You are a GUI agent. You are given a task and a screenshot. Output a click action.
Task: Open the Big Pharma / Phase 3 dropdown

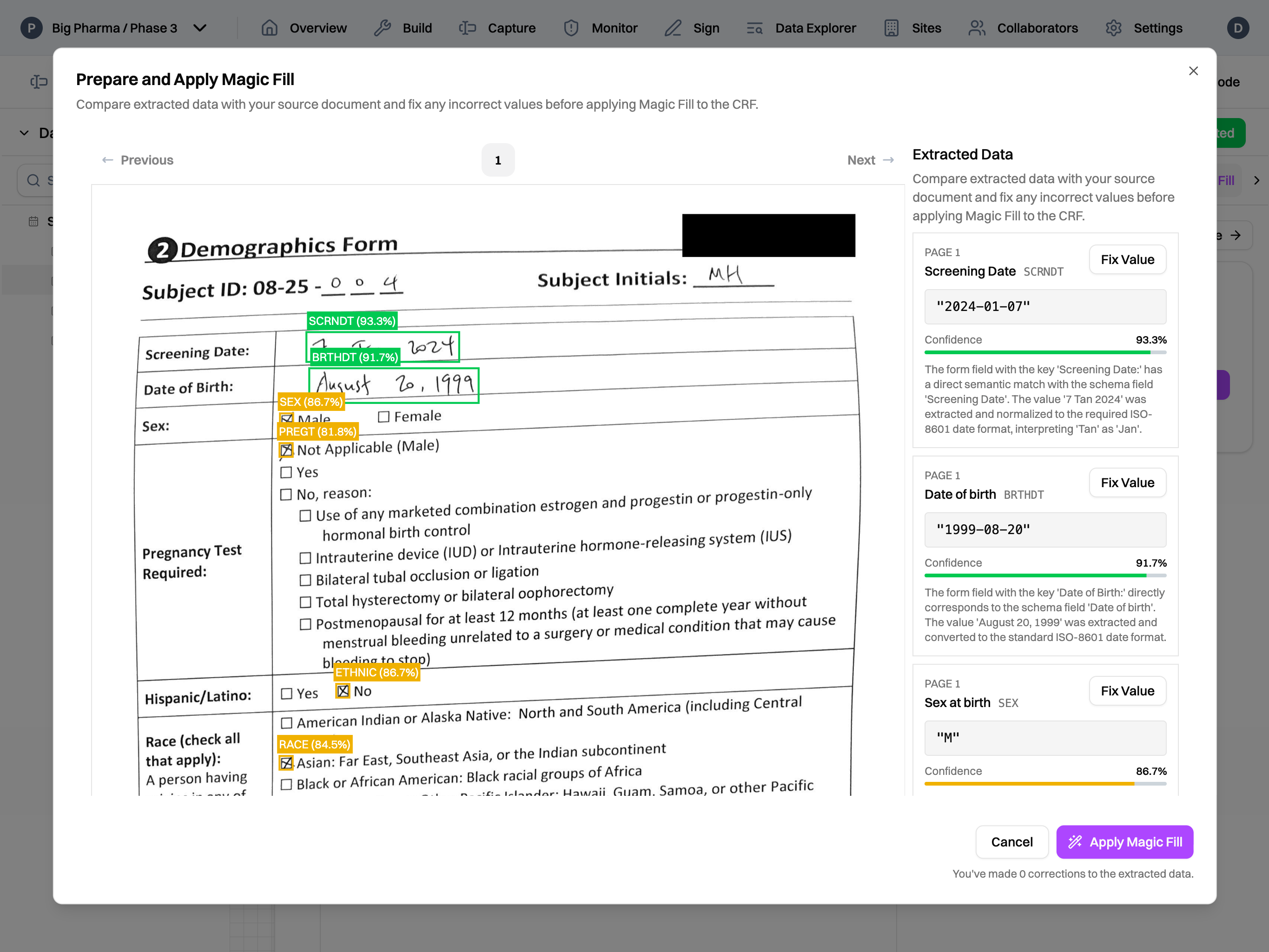point(199,27)
